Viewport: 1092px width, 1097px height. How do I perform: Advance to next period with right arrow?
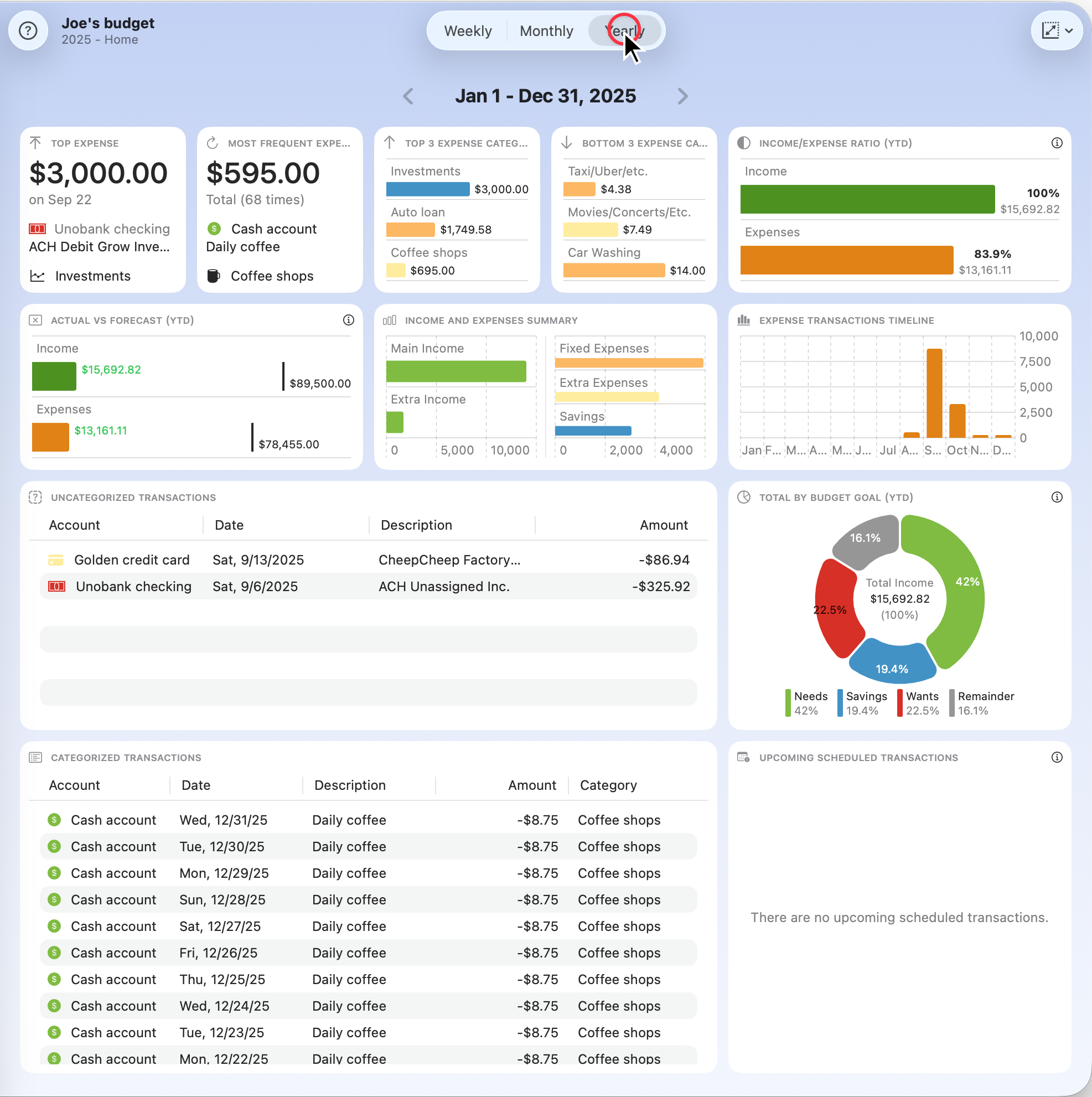[682, 96]
